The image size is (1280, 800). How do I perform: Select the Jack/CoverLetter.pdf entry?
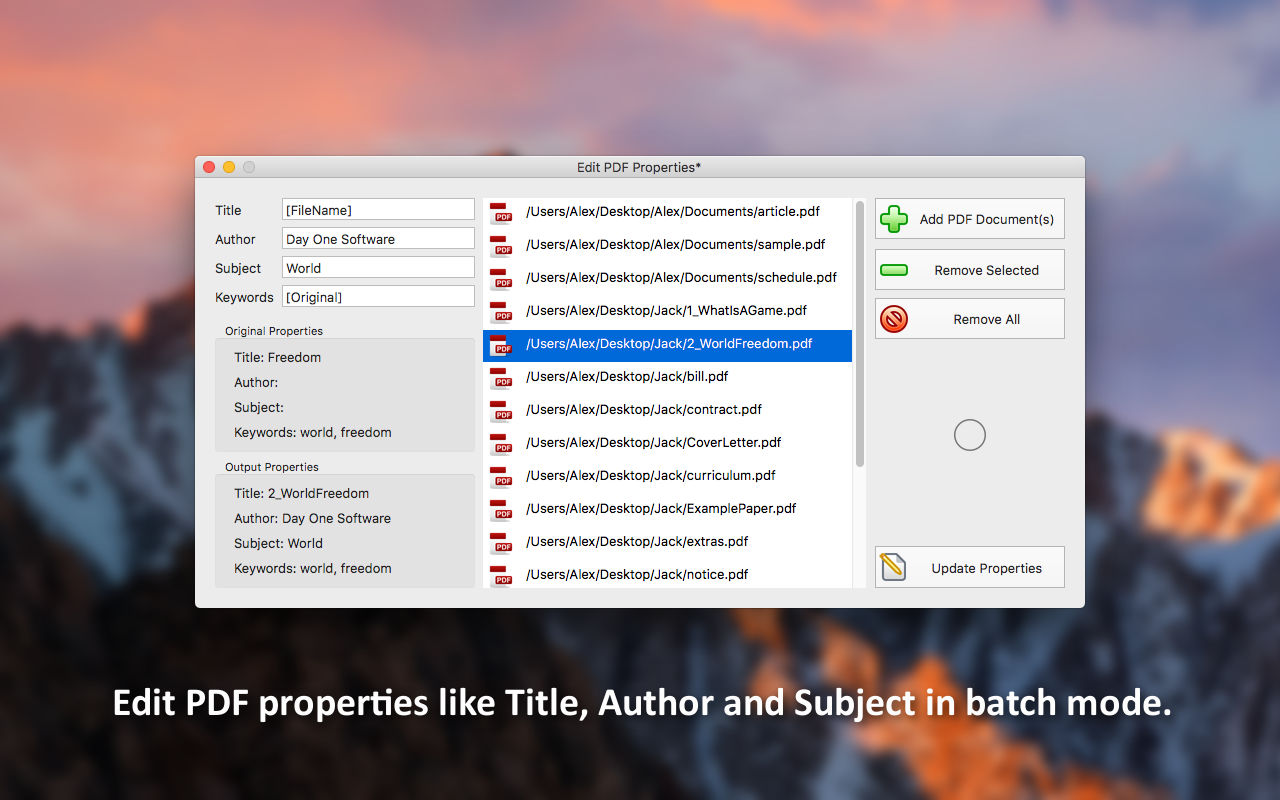(667, 443)
